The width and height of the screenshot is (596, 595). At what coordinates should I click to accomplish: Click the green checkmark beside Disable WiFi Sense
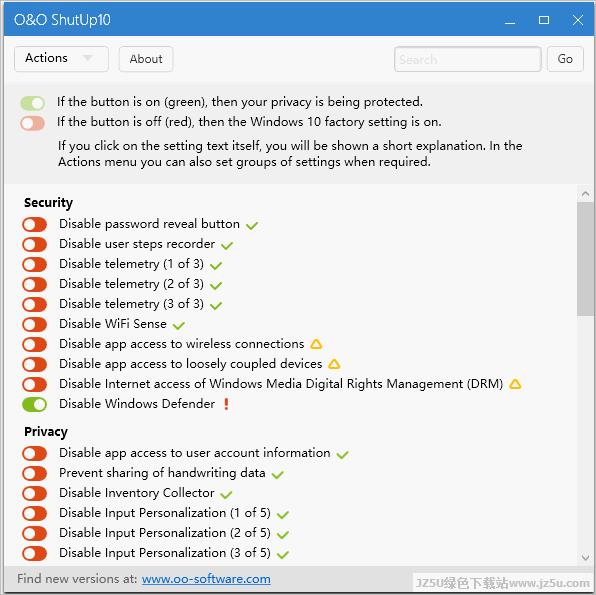tap(179, 325)
